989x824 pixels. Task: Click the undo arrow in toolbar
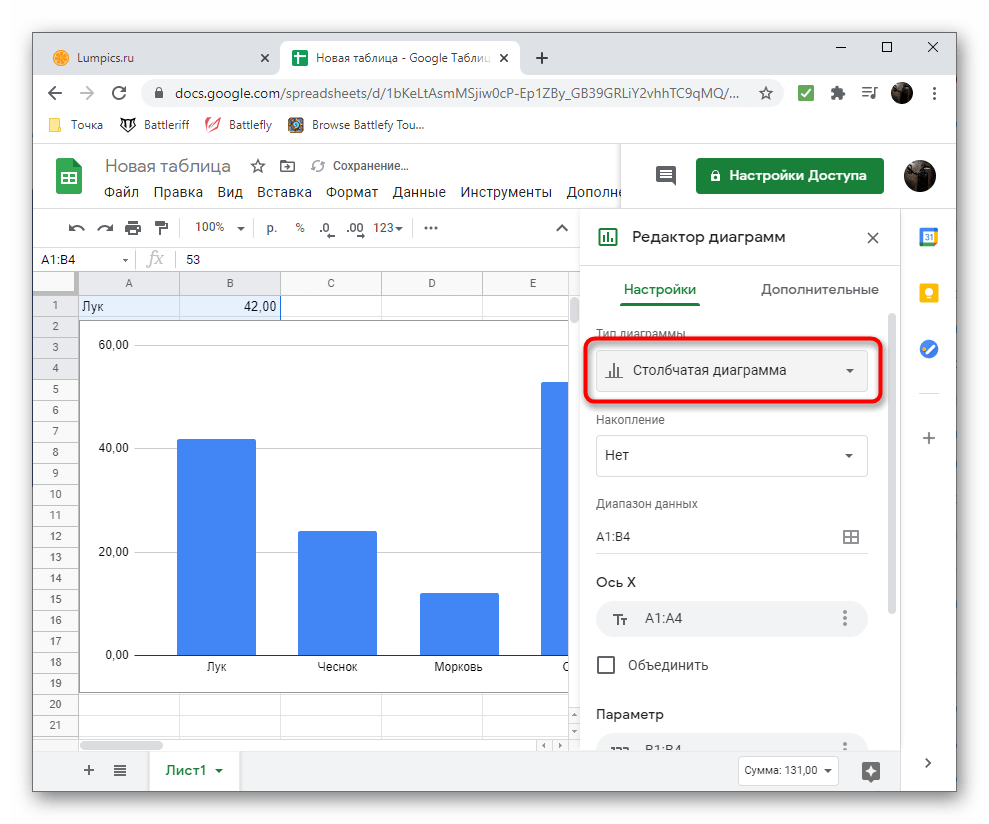click(x=77, y=228)
